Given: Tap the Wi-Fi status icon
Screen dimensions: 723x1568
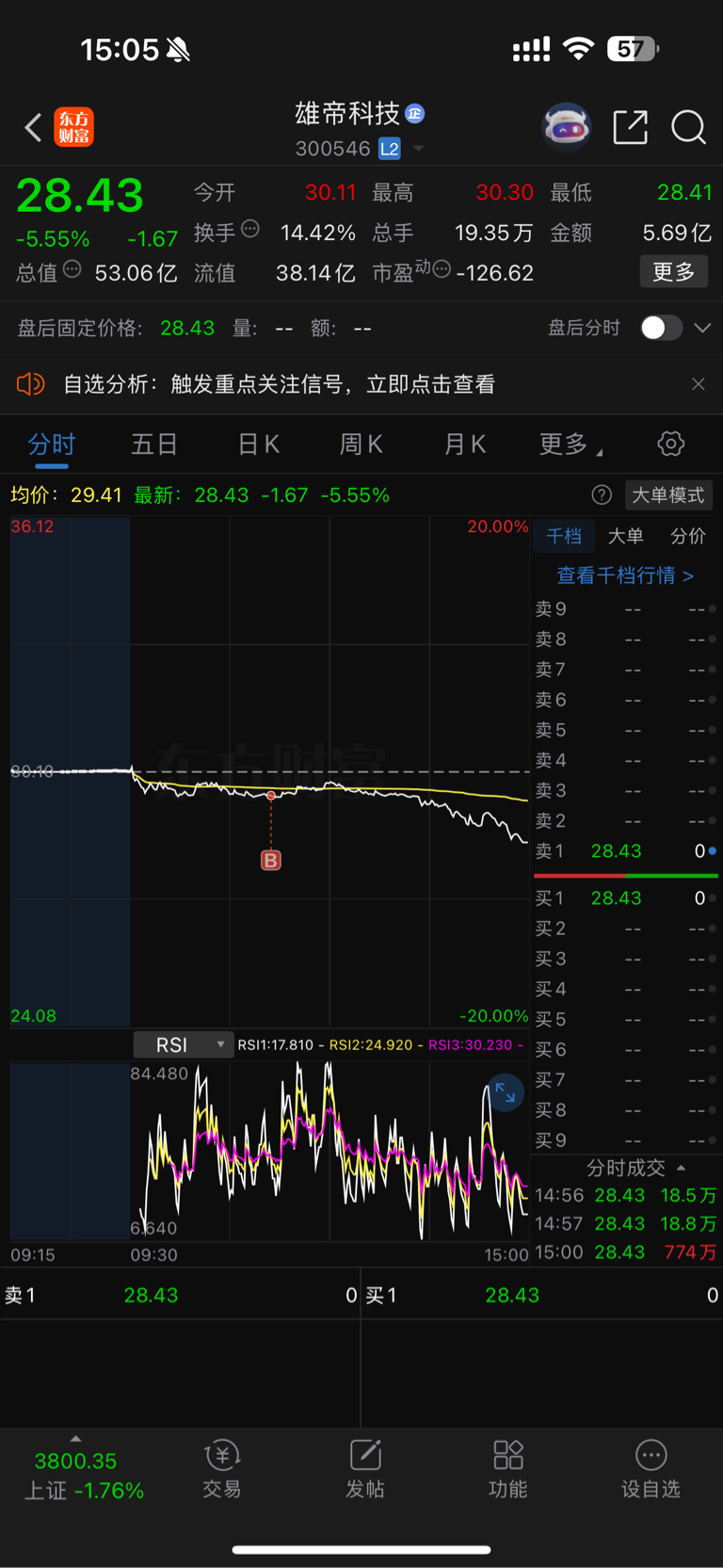Looking at the screenshot, I should click(x=578, y=48).
